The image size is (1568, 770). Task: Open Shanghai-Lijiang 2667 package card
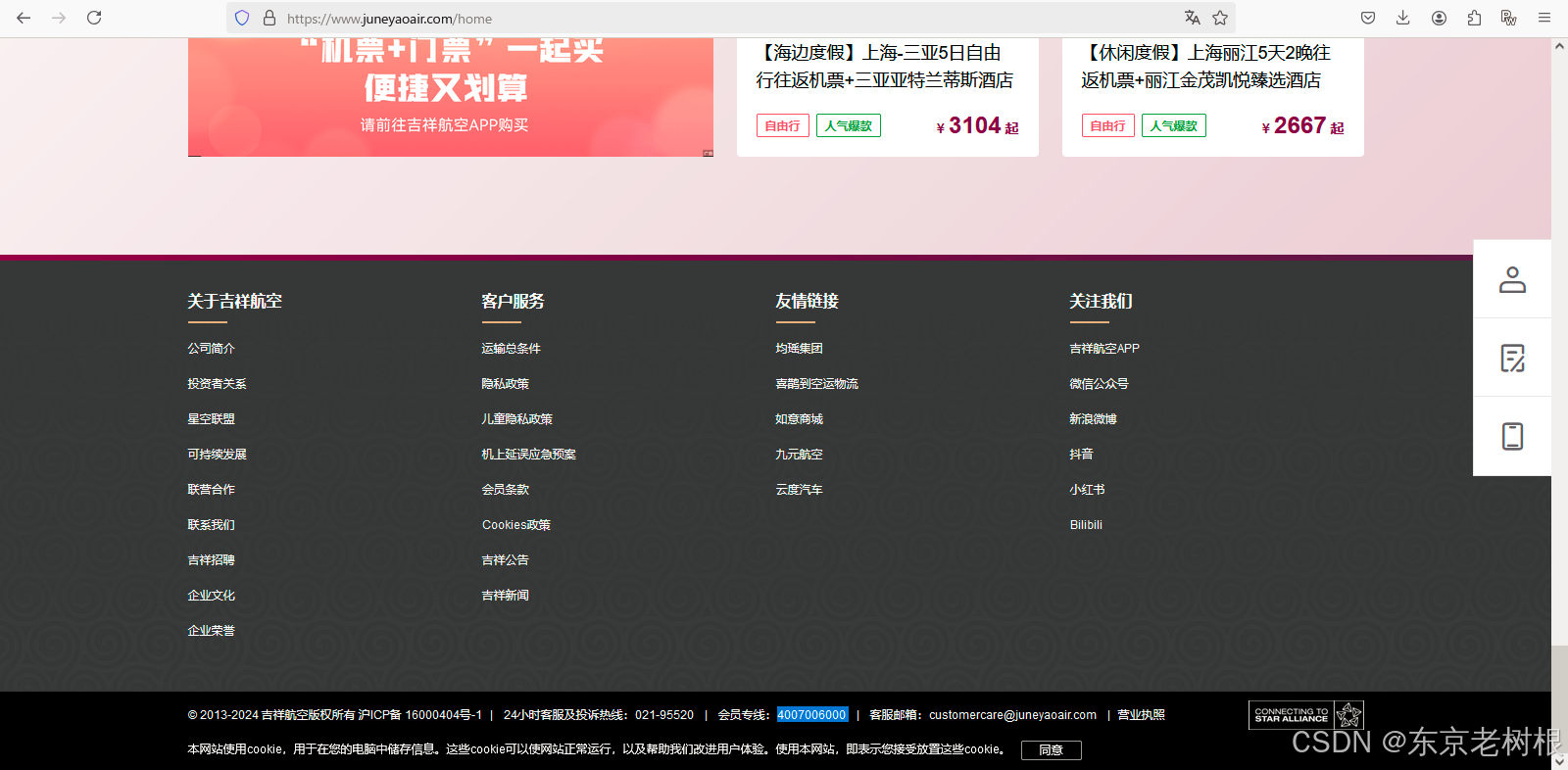[x=1213, y=97]
